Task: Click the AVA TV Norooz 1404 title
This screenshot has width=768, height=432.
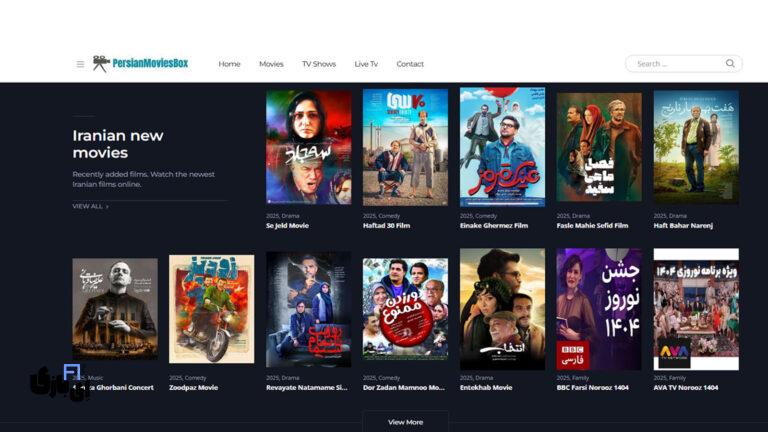Action: point(686,387)
